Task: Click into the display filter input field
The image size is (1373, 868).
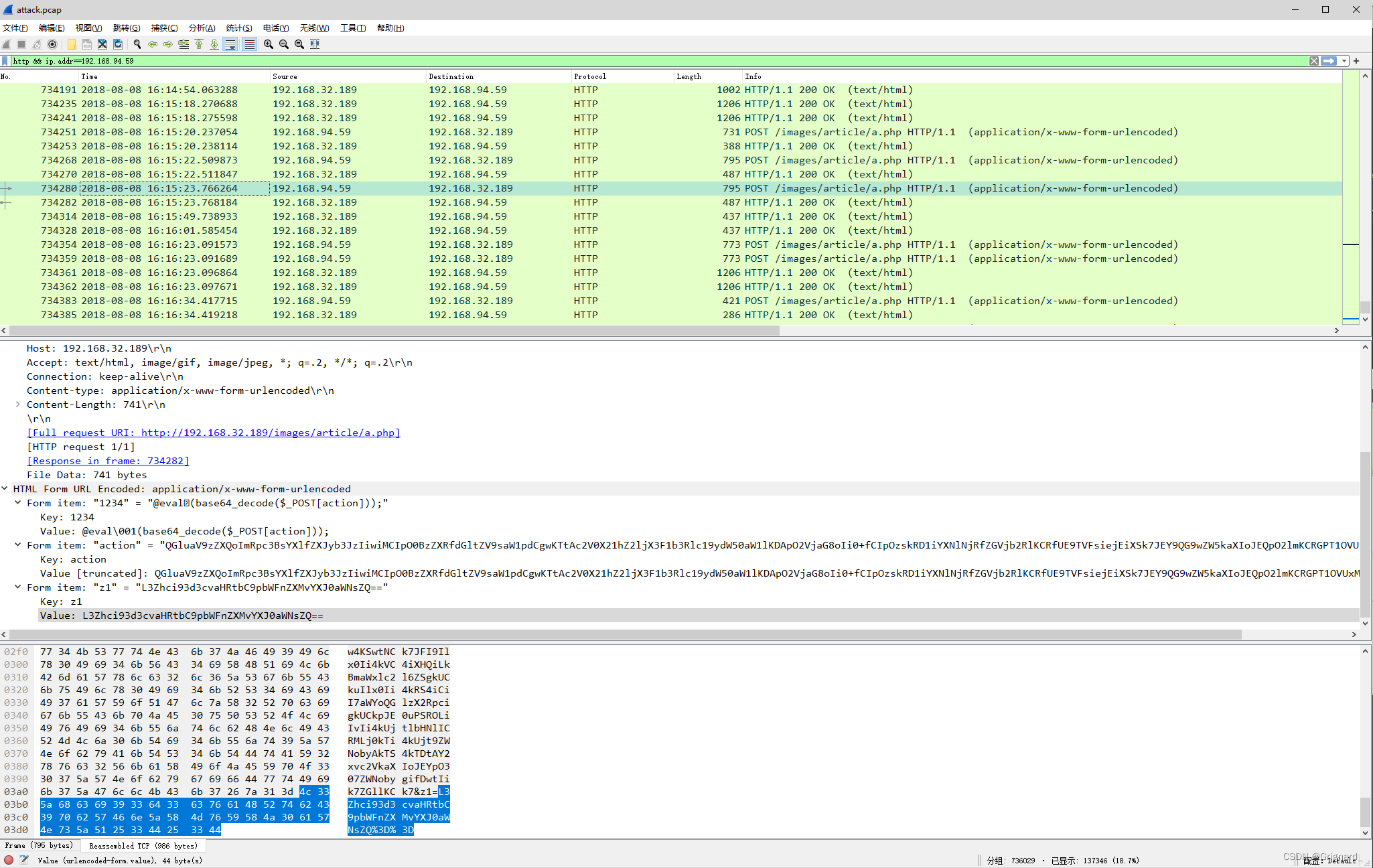Action: pyautogui.click(x=660, y=61)
